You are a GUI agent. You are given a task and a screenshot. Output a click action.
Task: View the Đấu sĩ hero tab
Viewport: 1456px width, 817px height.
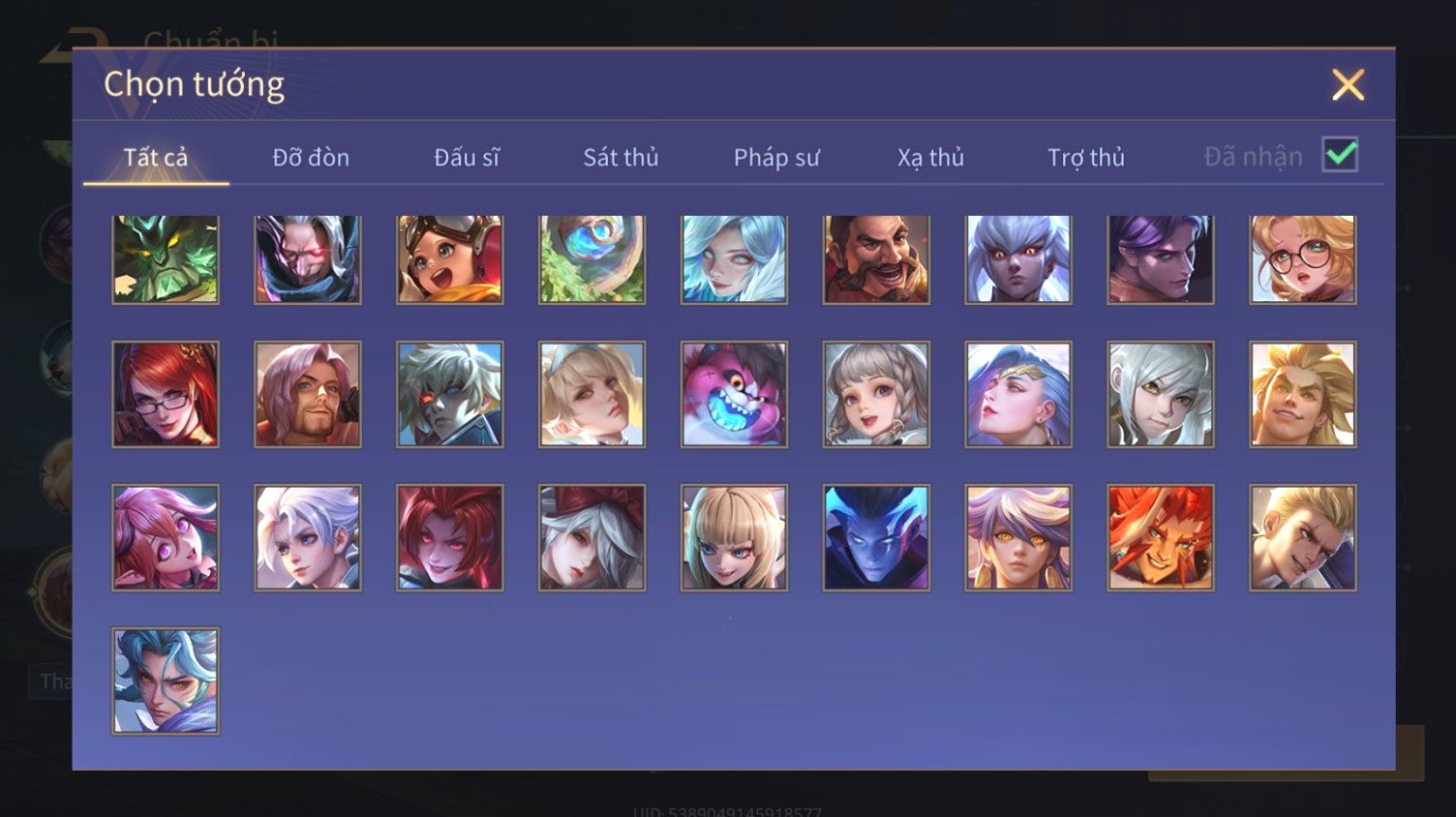click(x=467, y=157)
